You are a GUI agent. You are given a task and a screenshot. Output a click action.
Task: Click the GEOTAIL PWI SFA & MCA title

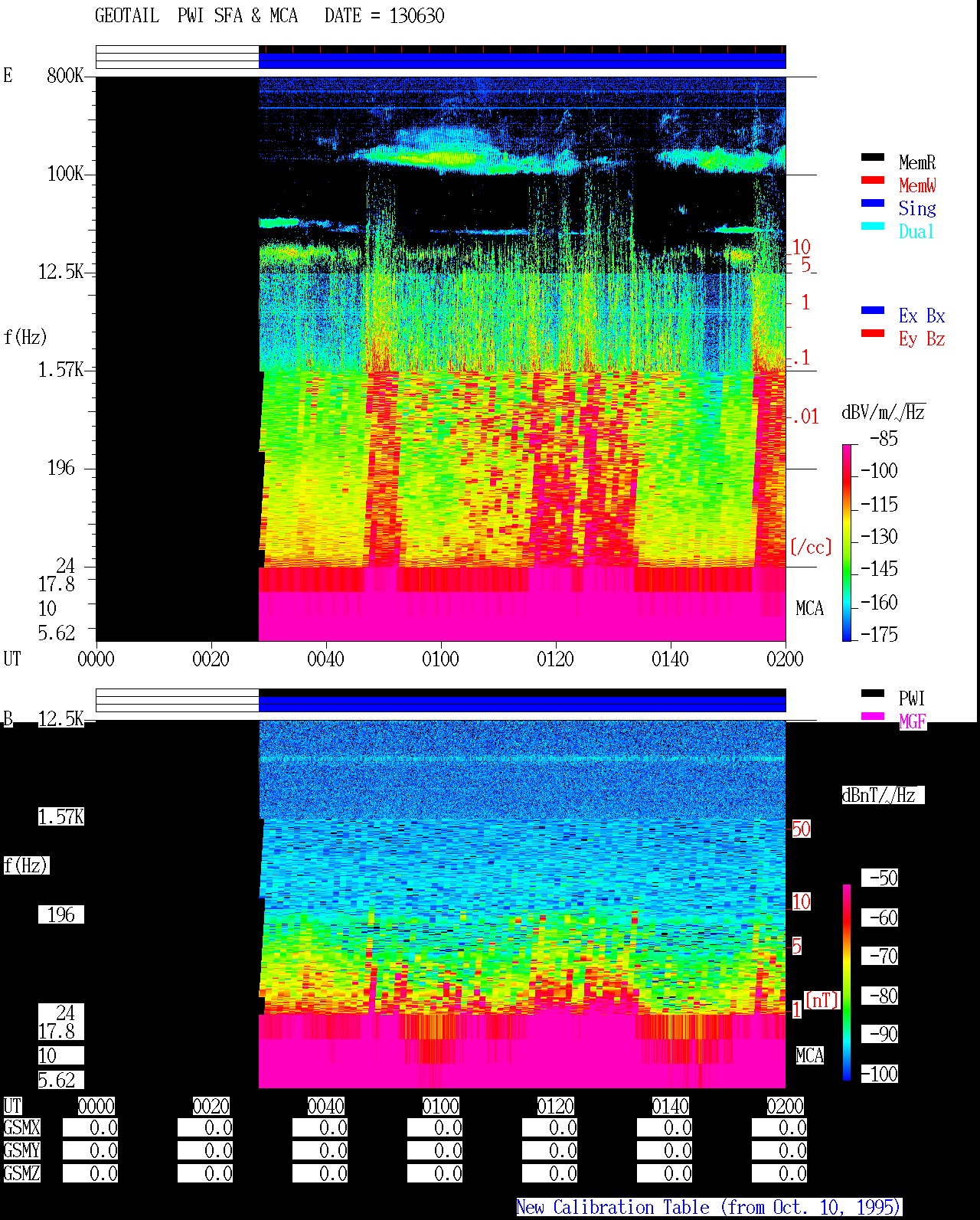tap(197, 16)
